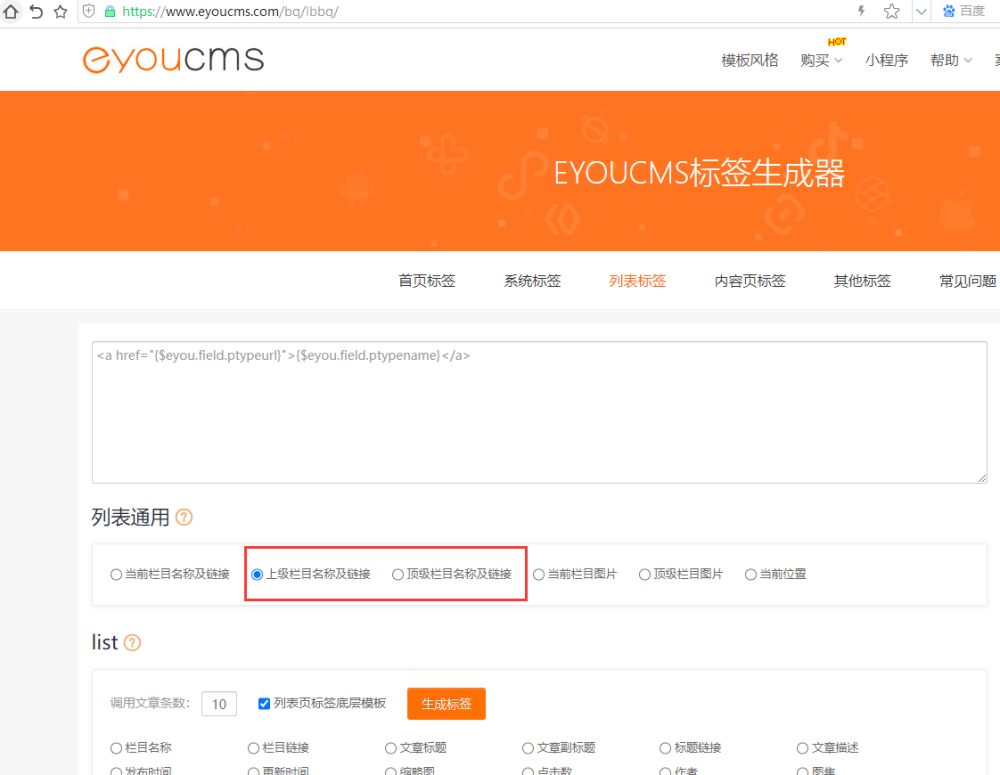The width and height of the screenshot is (1000, 775).
Task: Select the 顶级栏目图片 radio button
Action: [645, 575]
